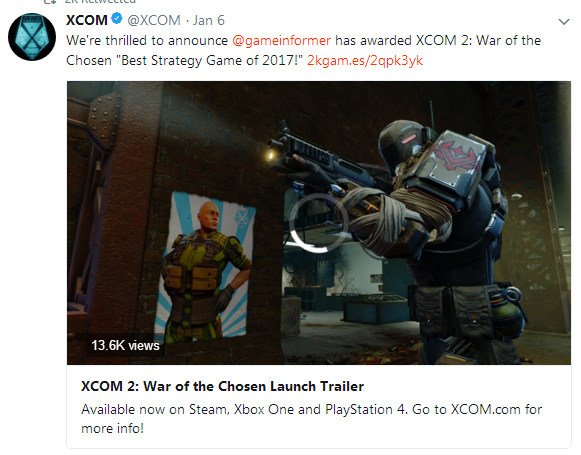Click the 13.6K views label
This screenshot has height=455, width=581.
[125, 345]
